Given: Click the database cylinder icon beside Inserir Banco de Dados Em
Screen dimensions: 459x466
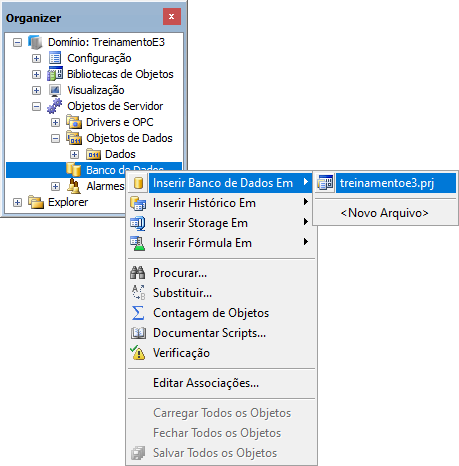Looking at the screenshot, I should pyautogui.click(x=138, y=183).
